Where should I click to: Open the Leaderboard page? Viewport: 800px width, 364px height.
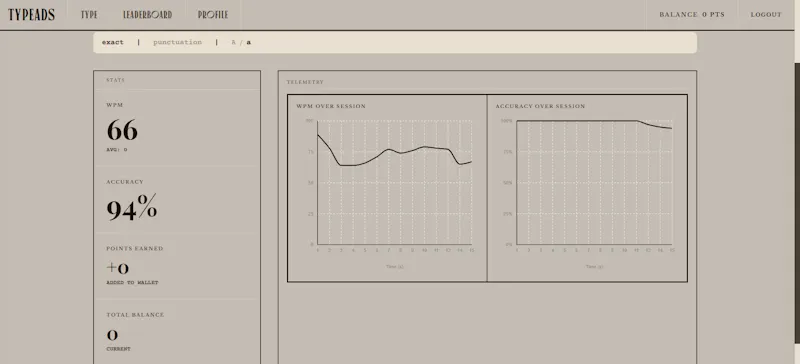(147, 15)
